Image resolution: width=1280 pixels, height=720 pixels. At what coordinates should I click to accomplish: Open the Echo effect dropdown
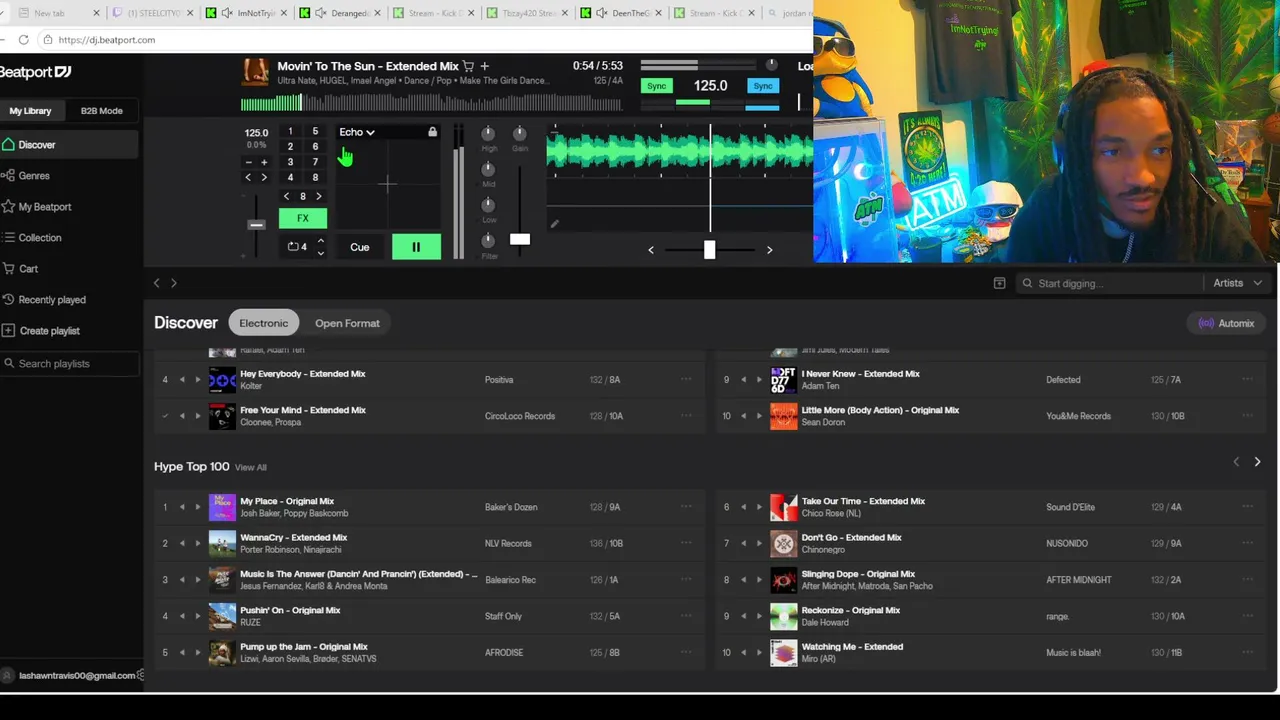coord(356,132)
